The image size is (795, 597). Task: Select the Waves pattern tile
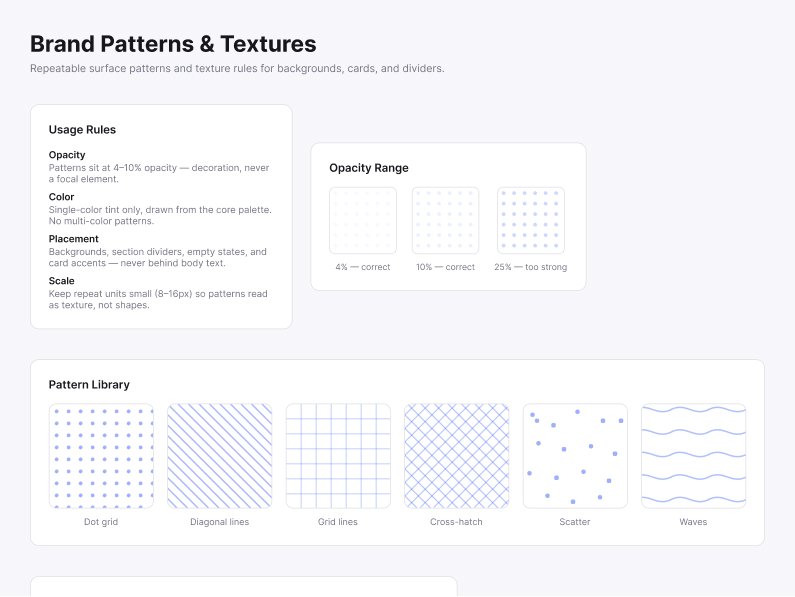click(x=694, y=456)
